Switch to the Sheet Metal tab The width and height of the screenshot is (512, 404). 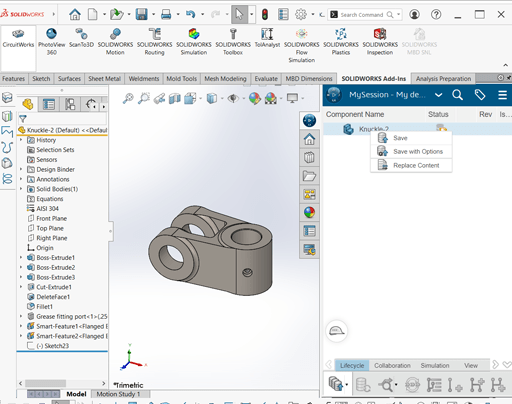104,79
